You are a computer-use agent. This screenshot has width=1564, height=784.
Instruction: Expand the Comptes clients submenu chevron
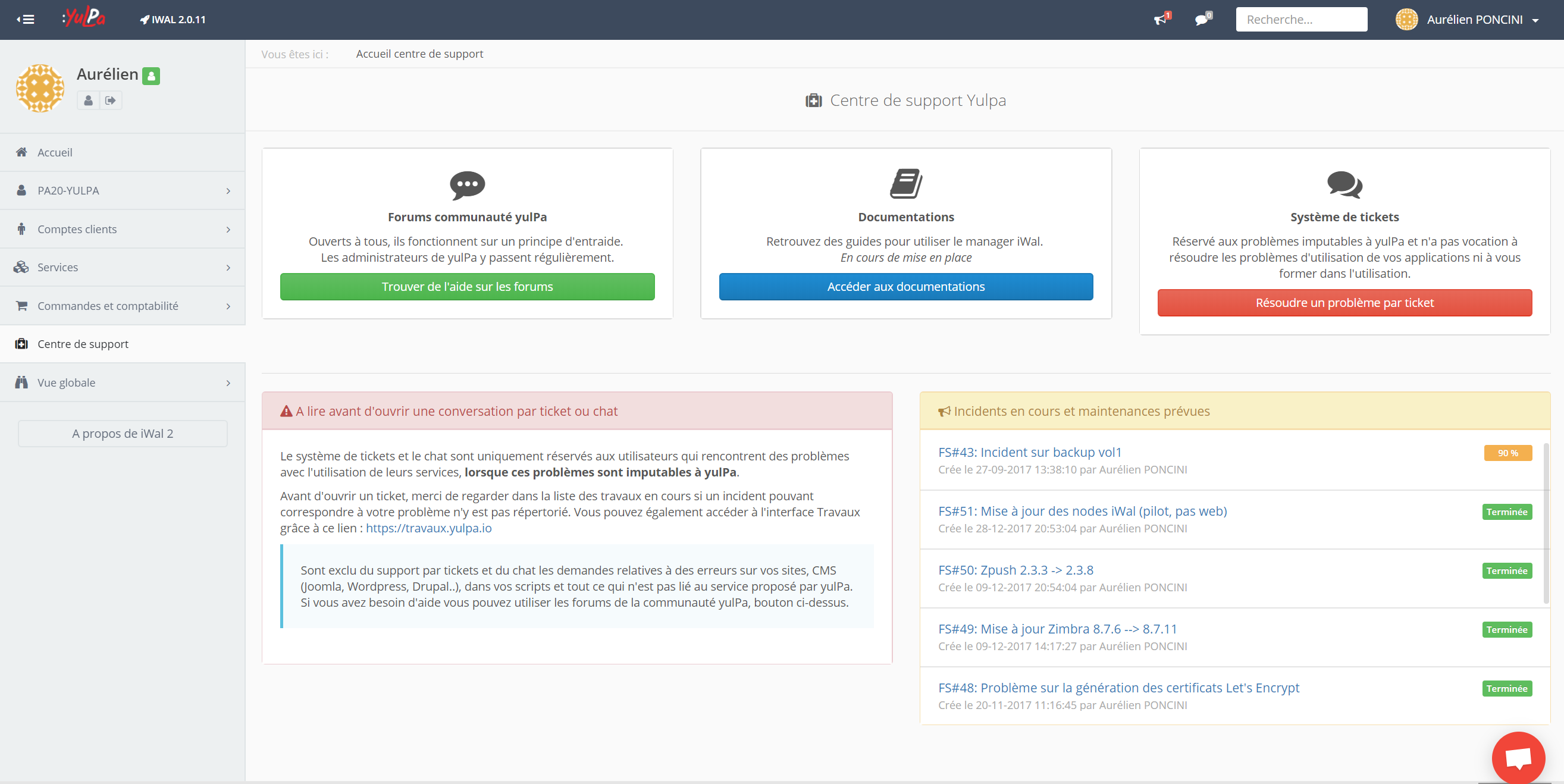click(x=228, y=229)
